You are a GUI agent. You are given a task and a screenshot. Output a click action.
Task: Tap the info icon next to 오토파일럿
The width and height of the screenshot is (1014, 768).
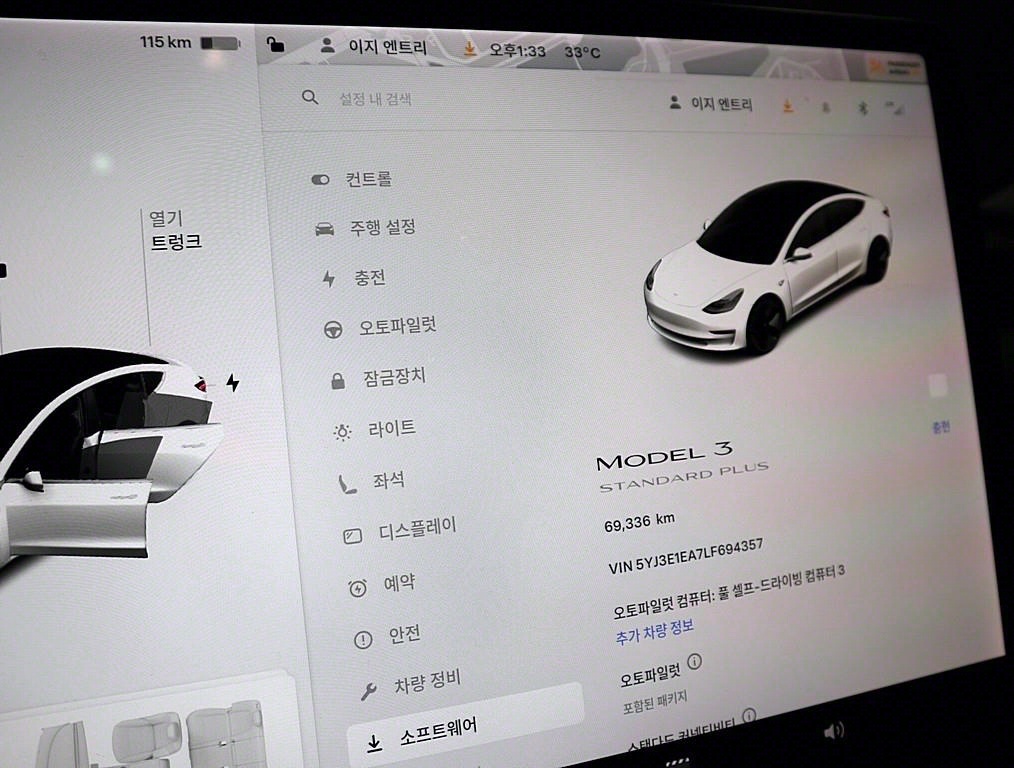point(695,662)
